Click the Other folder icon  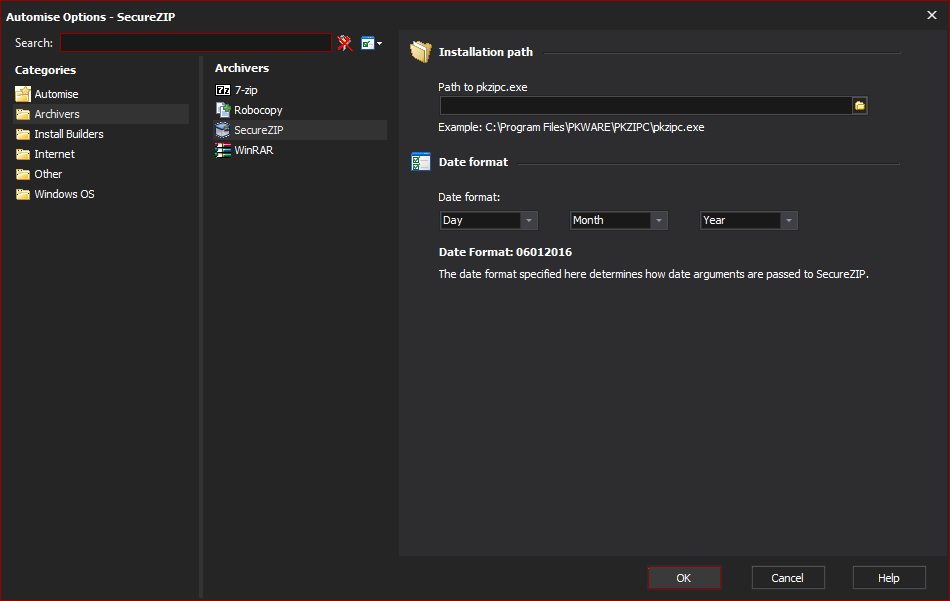(x=23, y=174)
